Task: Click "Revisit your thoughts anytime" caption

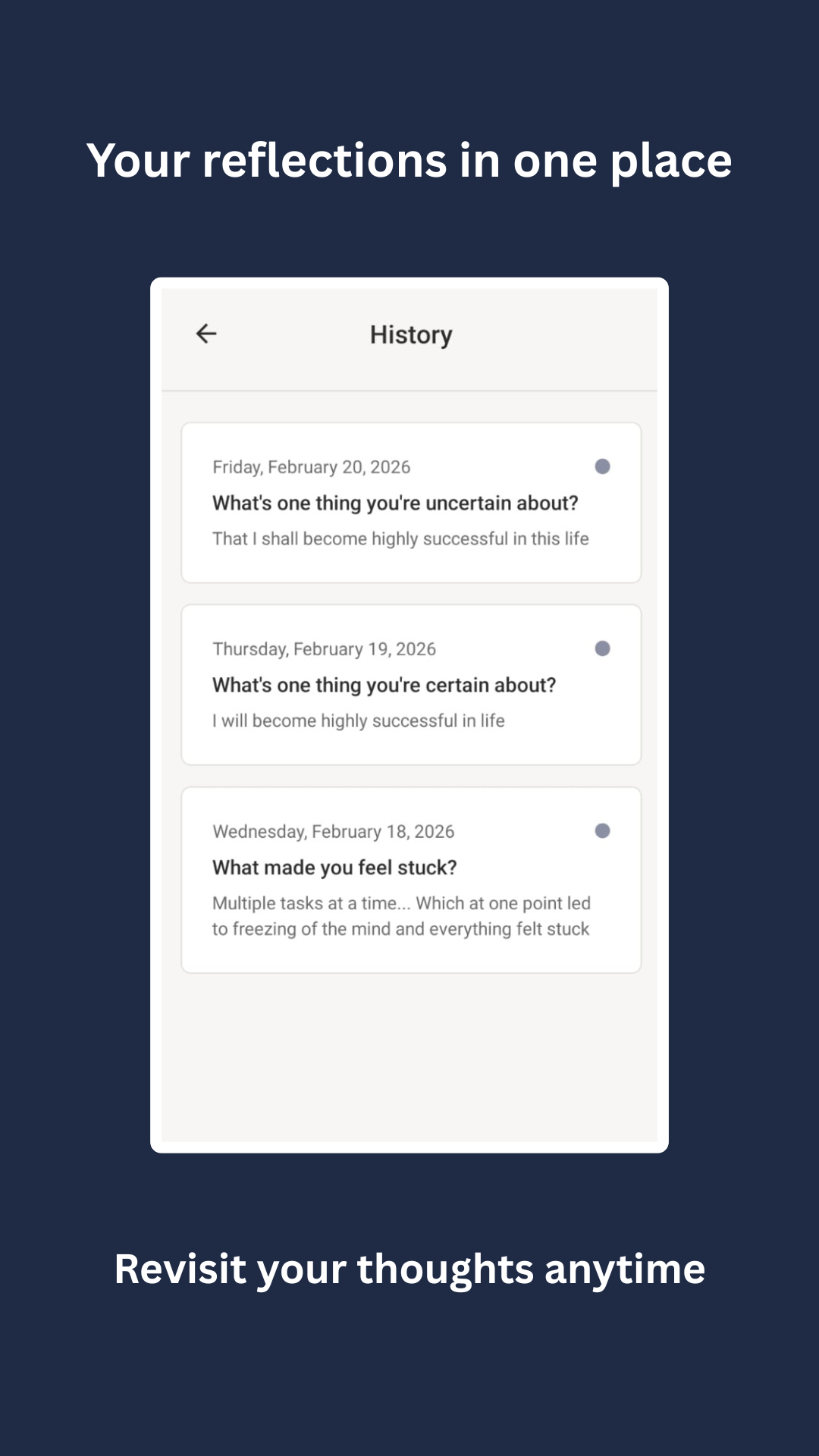Action: 409,1269
